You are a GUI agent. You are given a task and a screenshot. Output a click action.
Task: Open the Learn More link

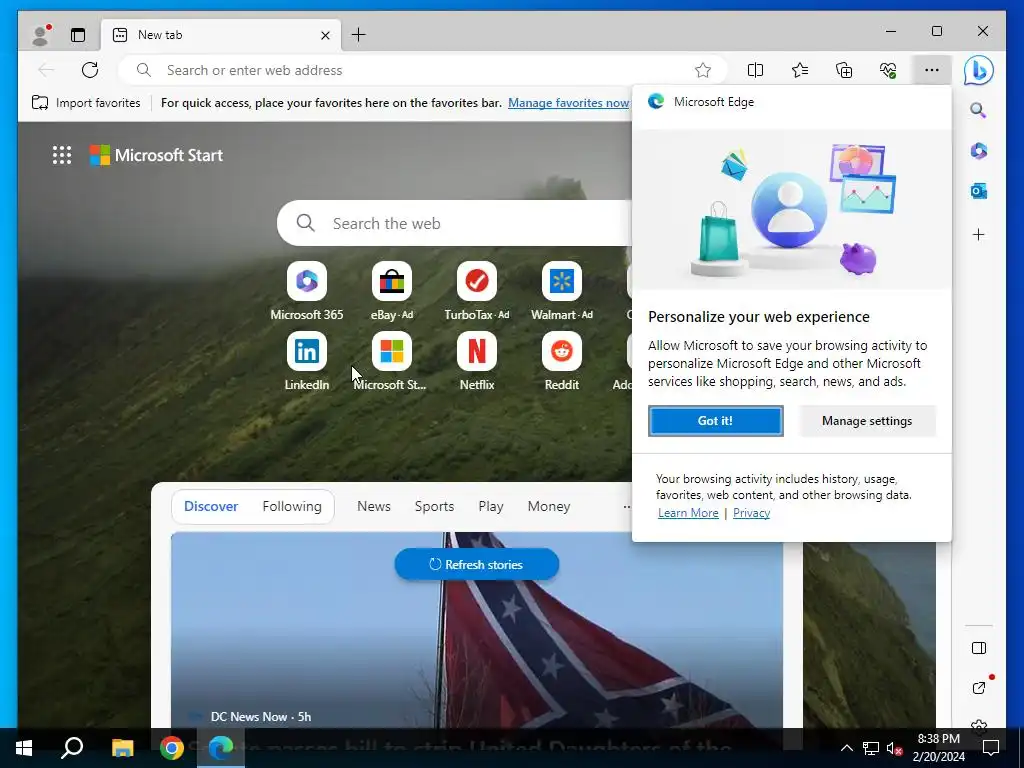688,513
